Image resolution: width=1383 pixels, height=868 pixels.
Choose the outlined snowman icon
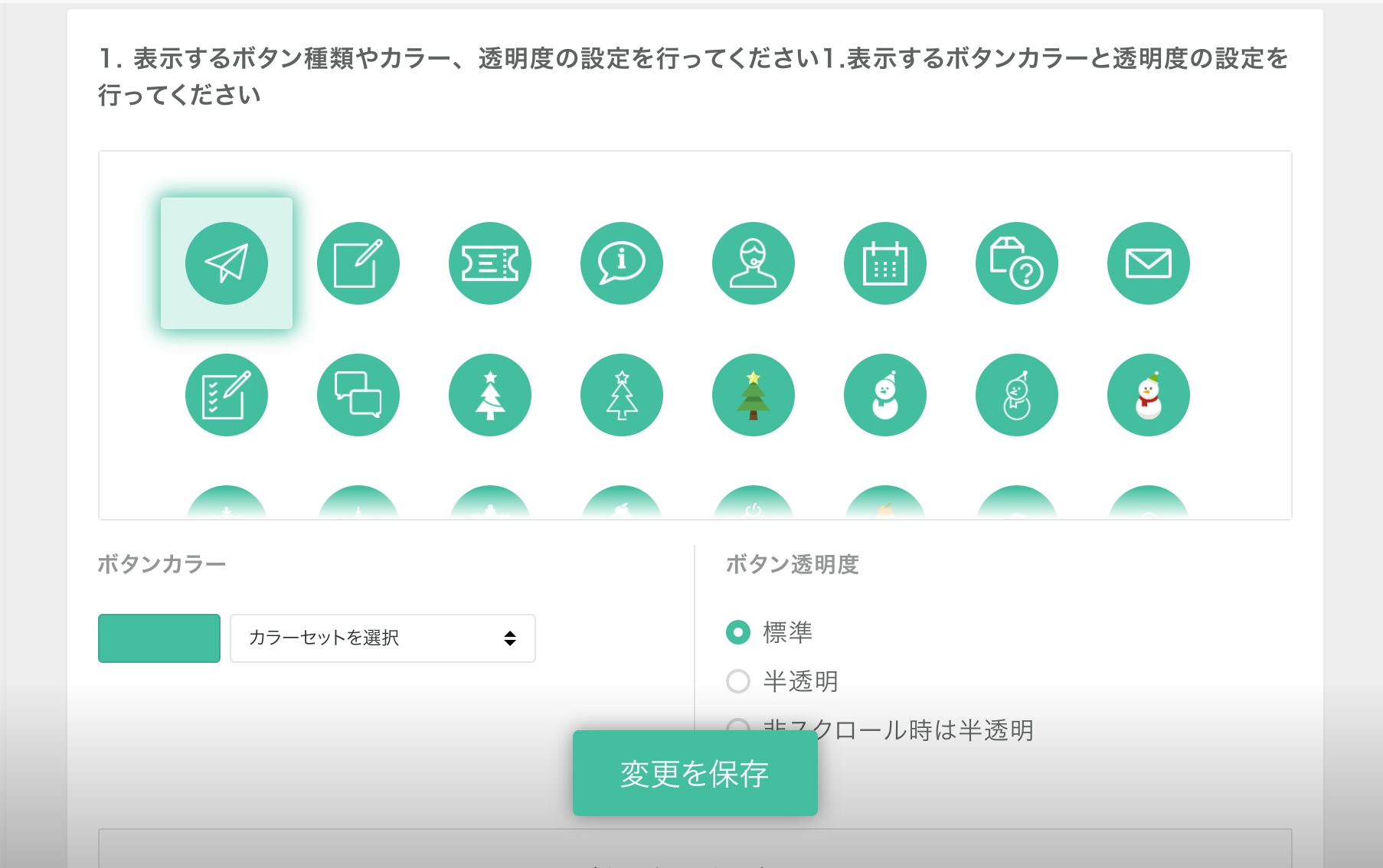coord(1017,395)
